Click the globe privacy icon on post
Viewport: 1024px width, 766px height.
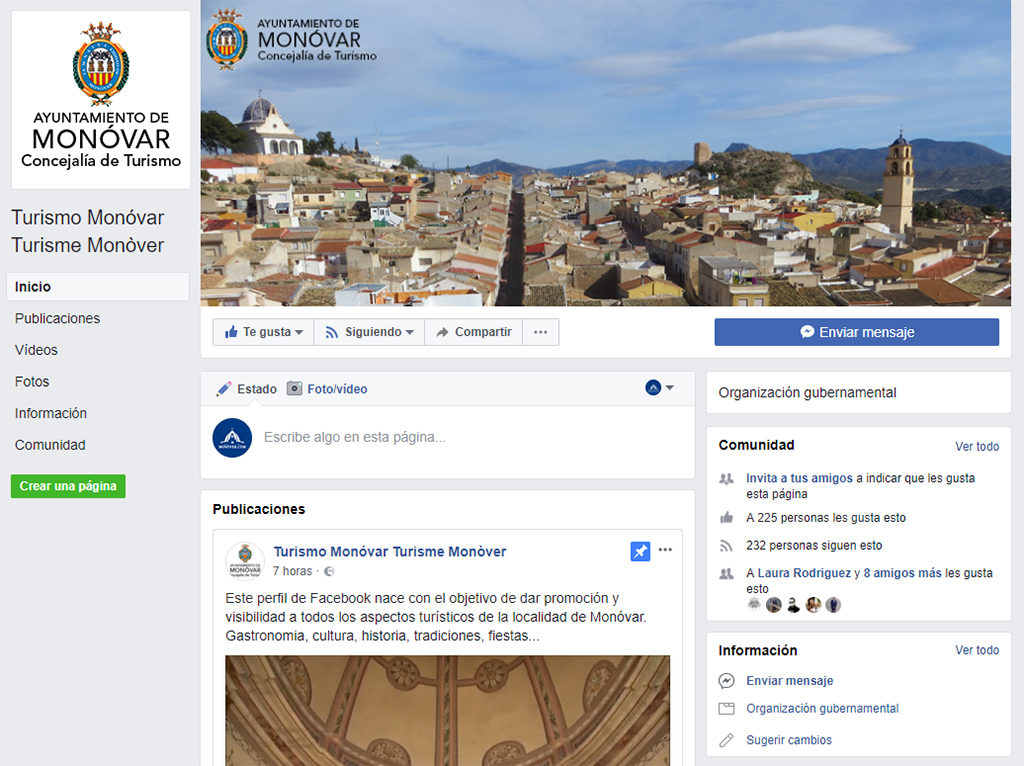329,572
